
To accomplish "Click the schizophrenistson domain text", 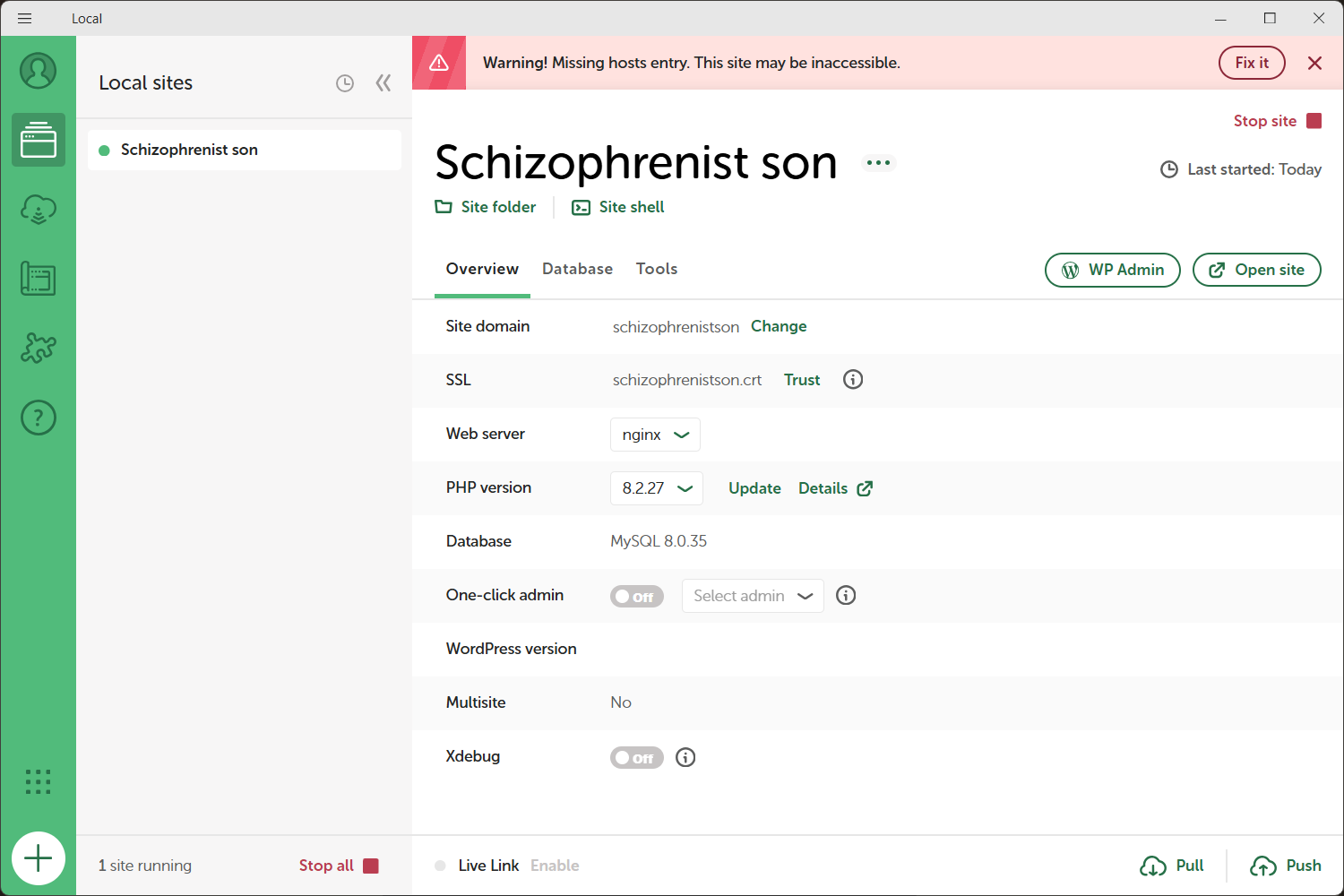I will (676, 327).
